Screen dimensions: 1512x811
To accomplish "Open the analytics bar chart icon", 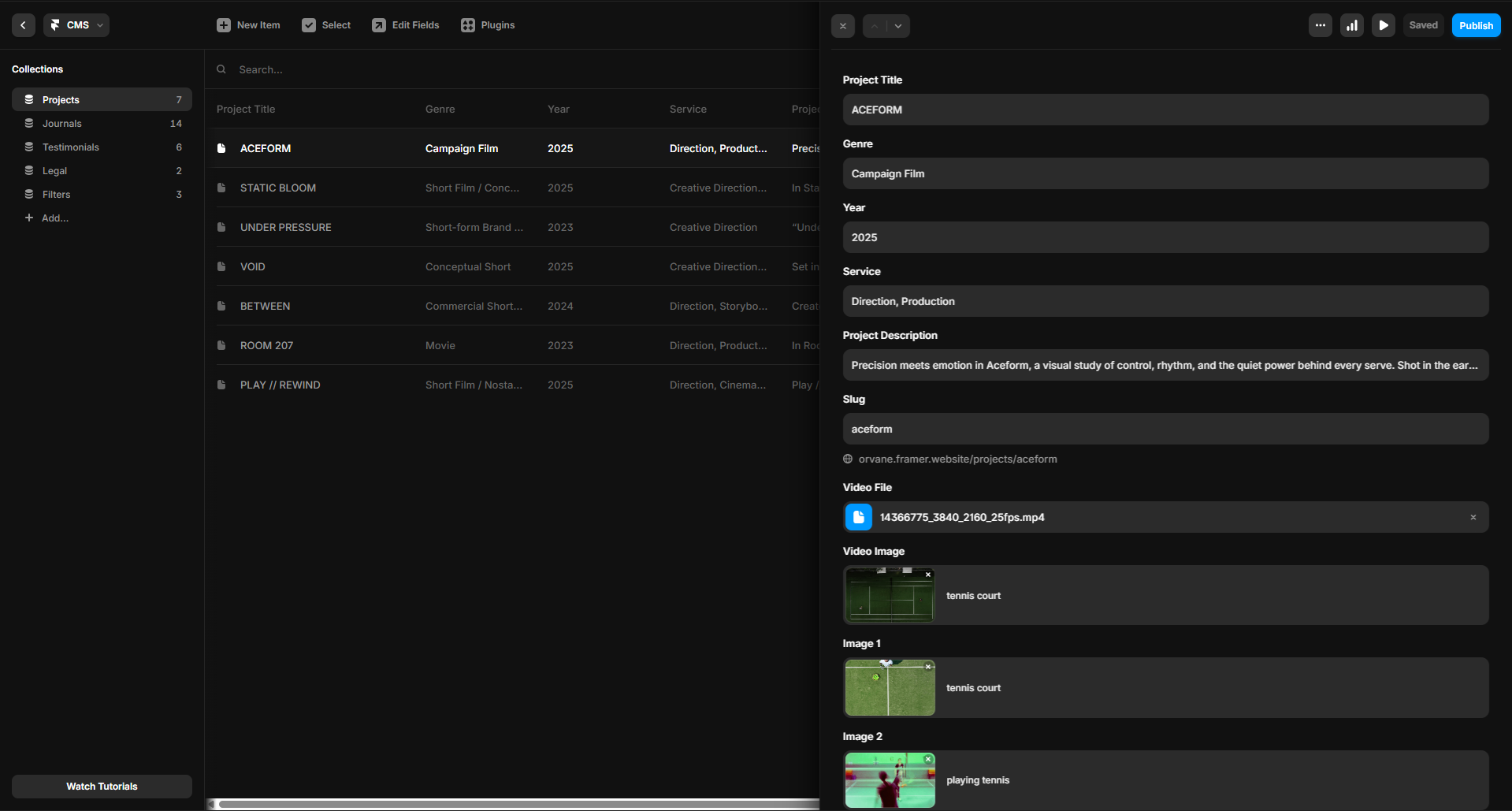I will 1352,25.
